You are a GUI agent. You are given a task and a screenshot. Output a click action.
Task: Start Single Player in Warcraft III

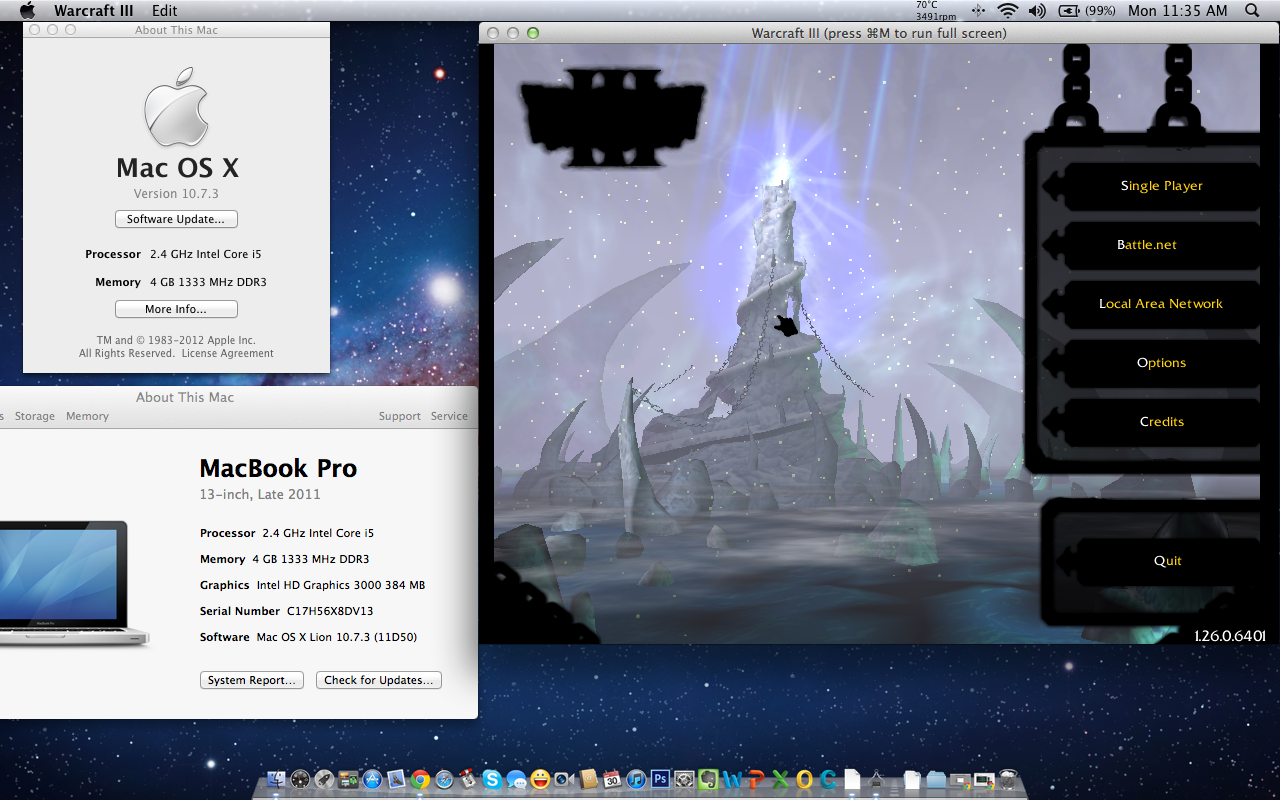[1161, 186]
